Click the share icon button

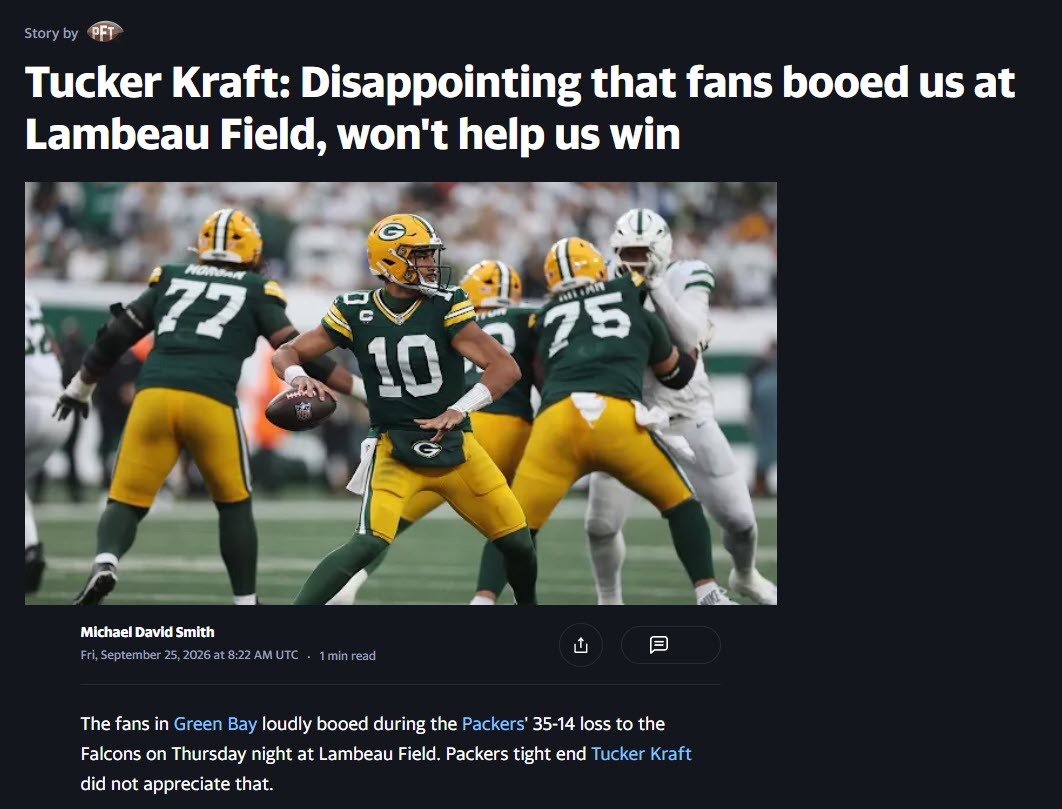click(580, 645)
